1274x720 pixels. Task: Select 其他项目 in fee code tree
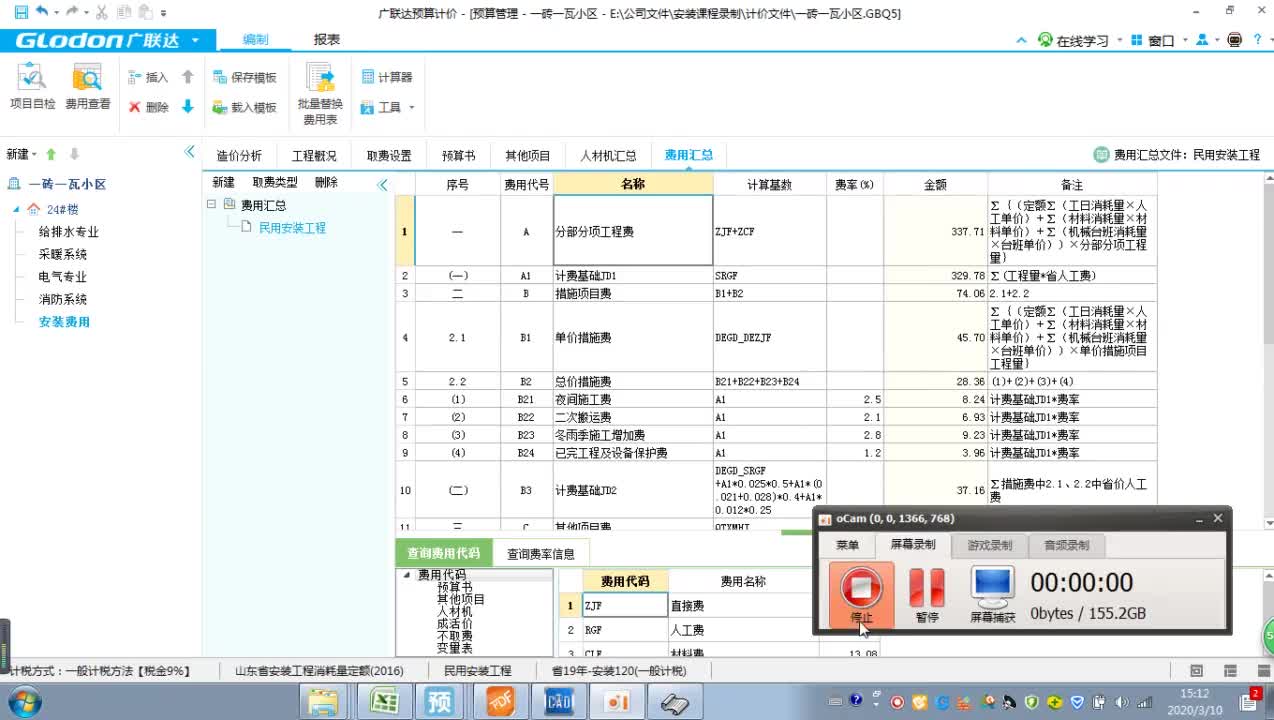pyautogui.click(x=461, y=599)
